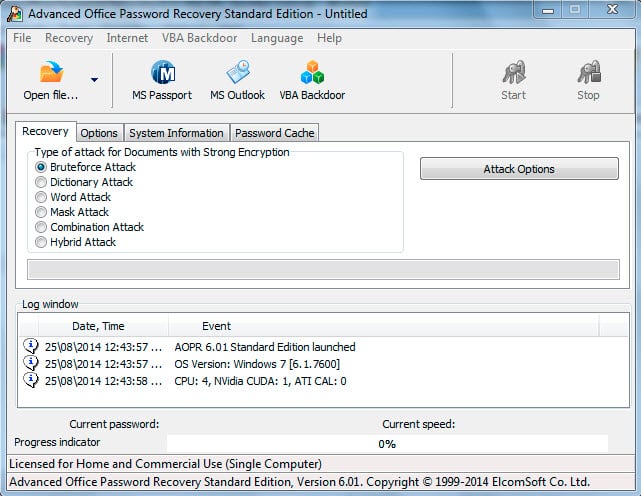Click the 'Current password:' label
The image size is (641, 496).
[x=114, y=424]
